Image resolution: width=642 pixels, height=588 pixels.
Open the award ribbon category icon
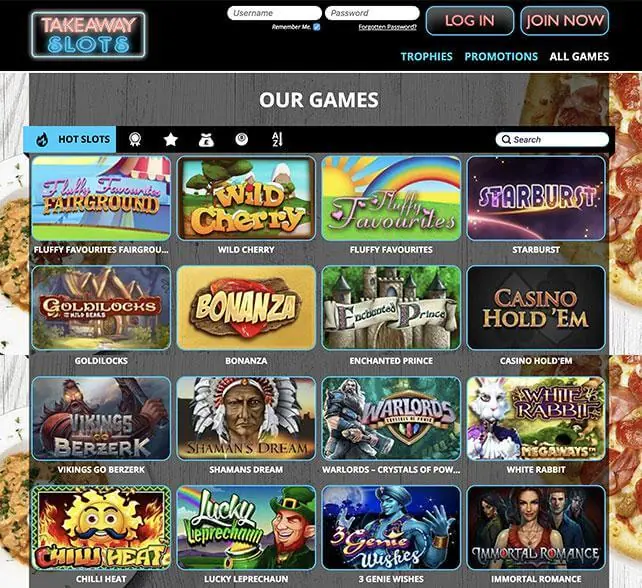(x=135, y=139)
